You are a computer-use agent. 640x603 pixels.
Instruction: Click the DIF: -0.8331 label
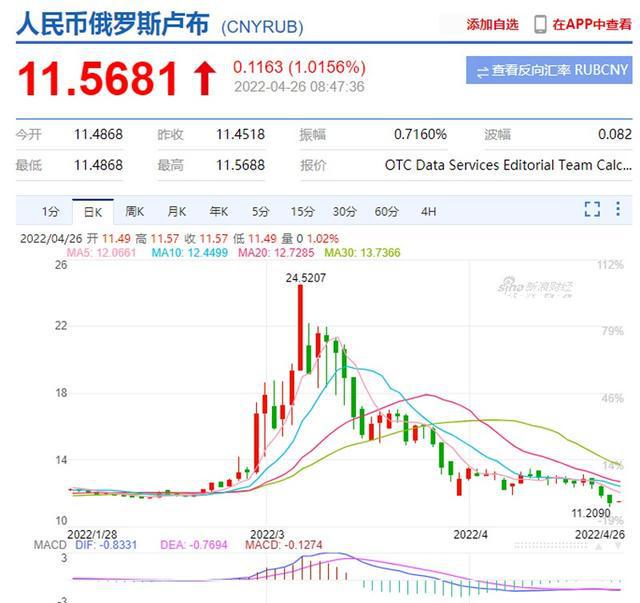click(106, 545)
